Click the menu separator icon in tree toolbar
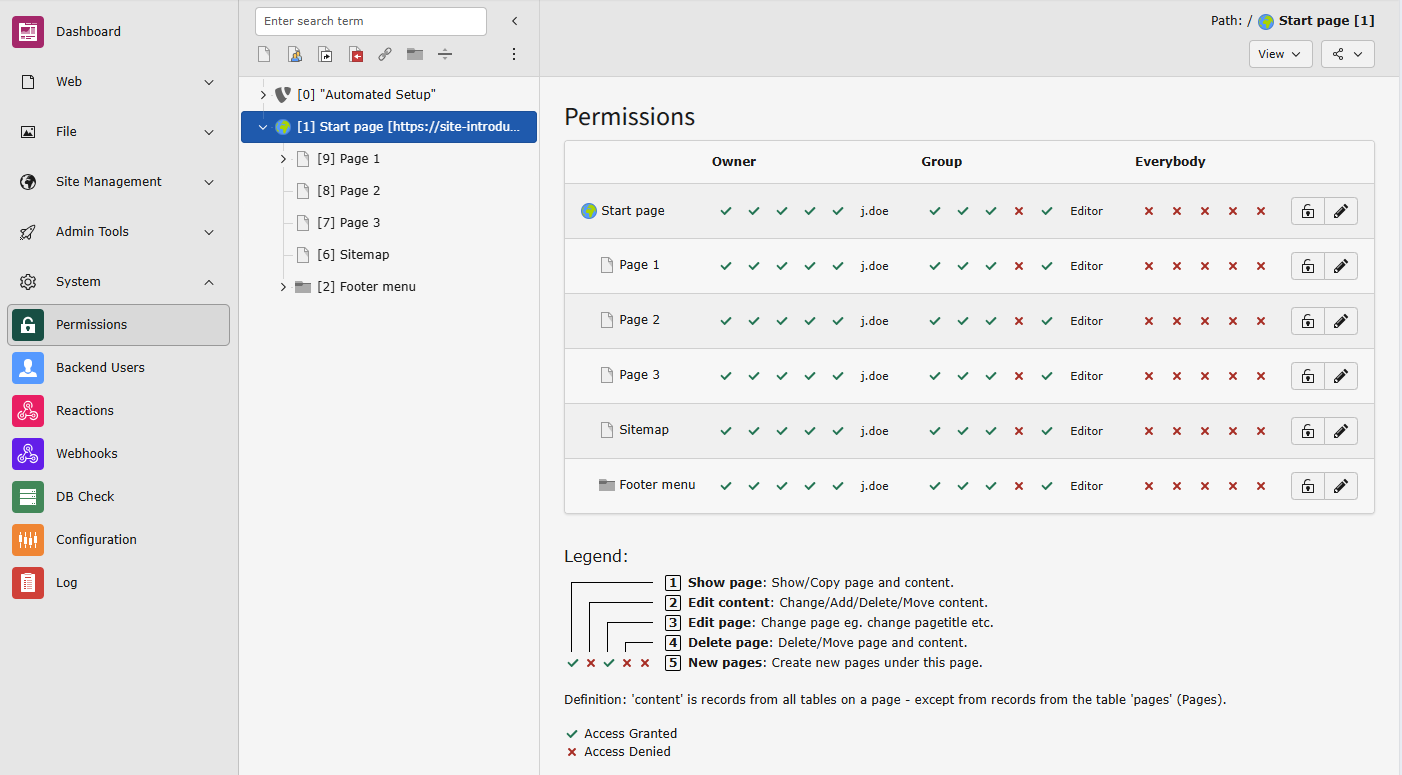1402x775 pixels. click(x=445, y=54)
